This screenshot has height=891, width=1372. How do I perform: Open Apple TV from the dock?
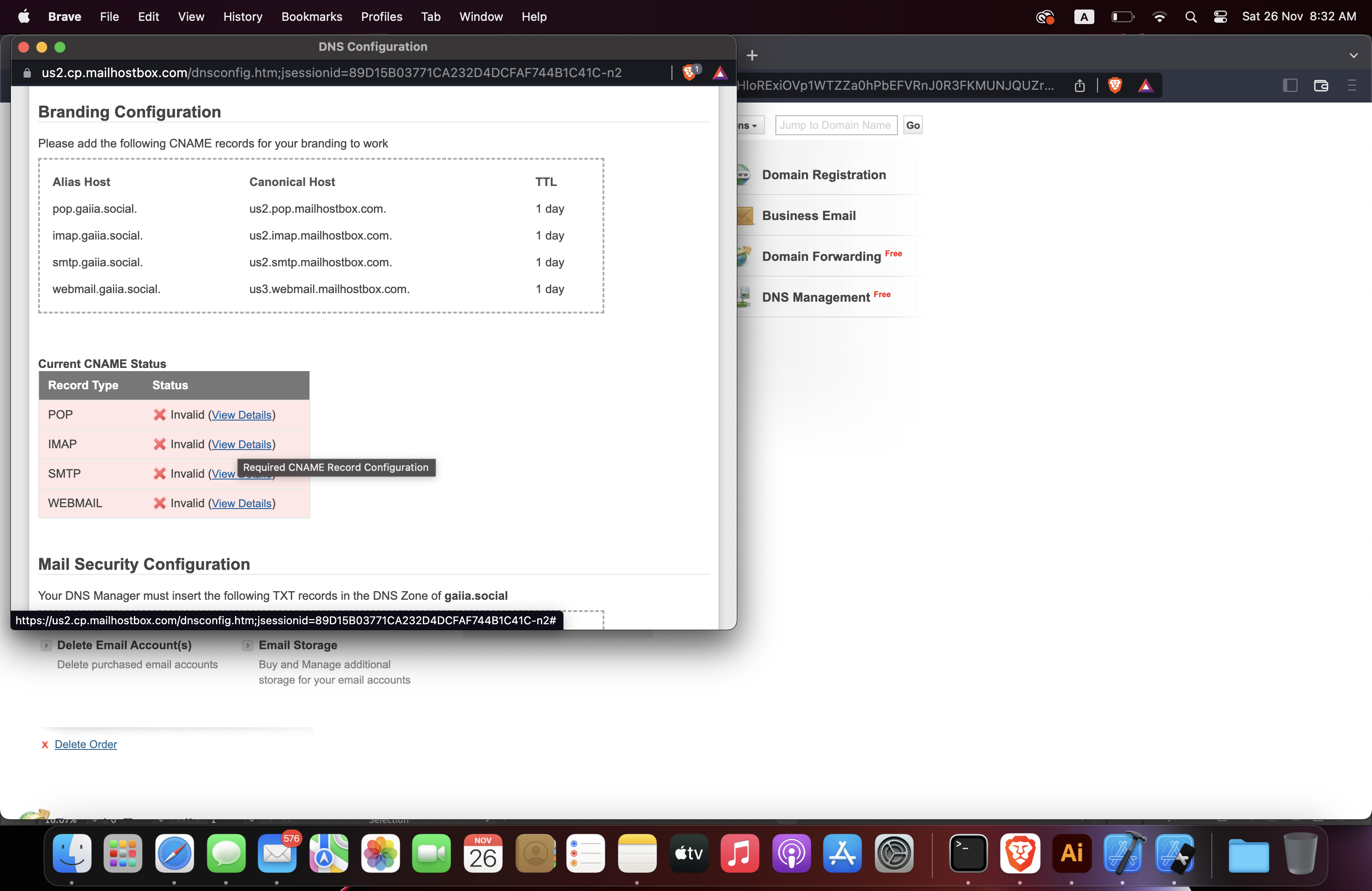point(688,853)
